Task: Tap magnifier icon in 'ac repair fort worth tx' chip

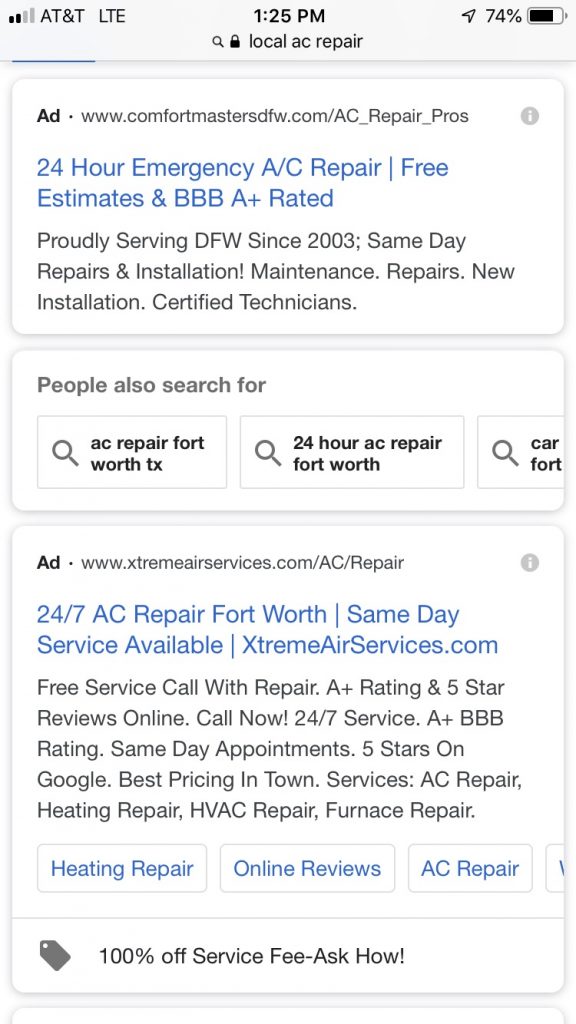Action: click(x=65, y=453)
